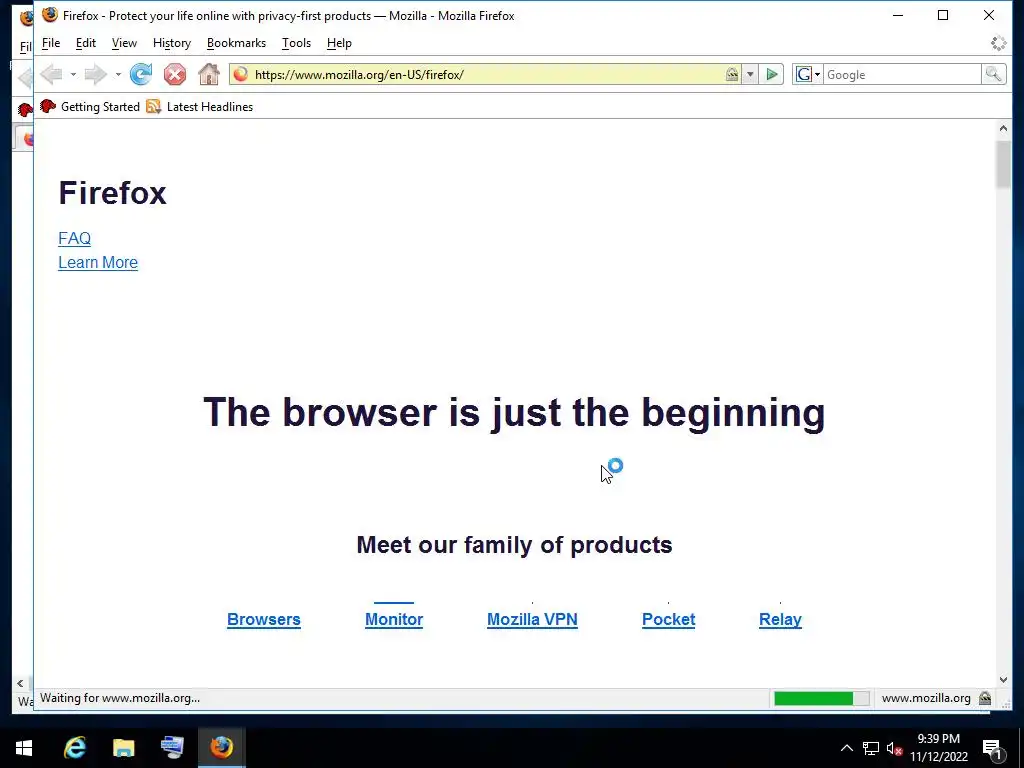The height and width of the screenshot is (768, 1024).
Task: Open the Windows Start menu
Action: point(24,747)
